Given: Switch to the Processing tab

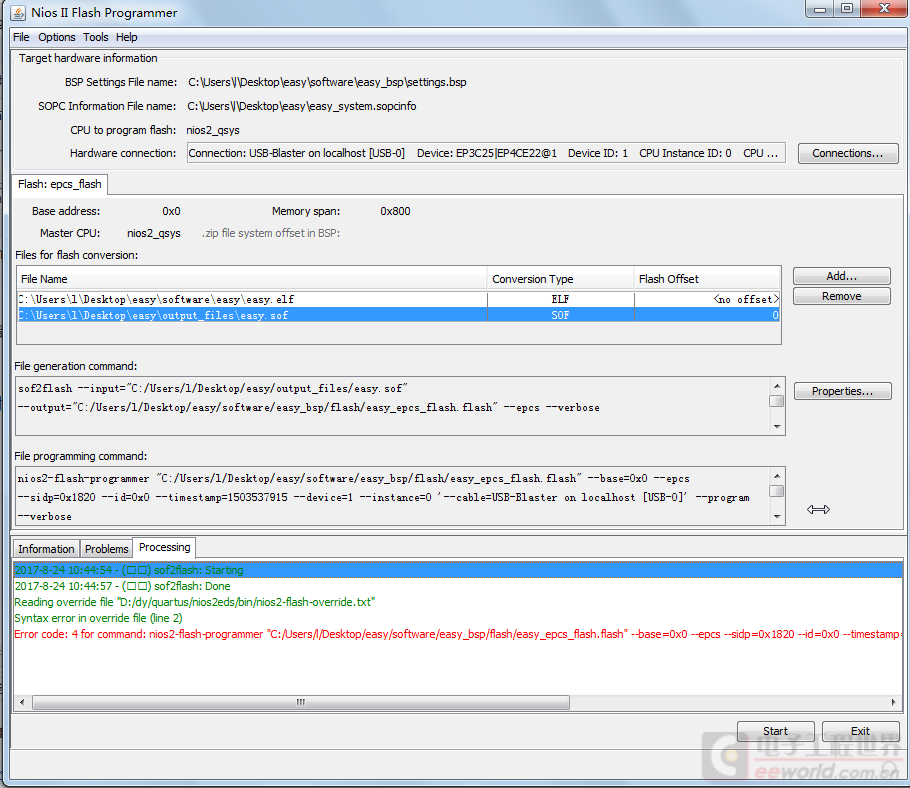Looking at the screenshot, I should (x=165, y=547).
